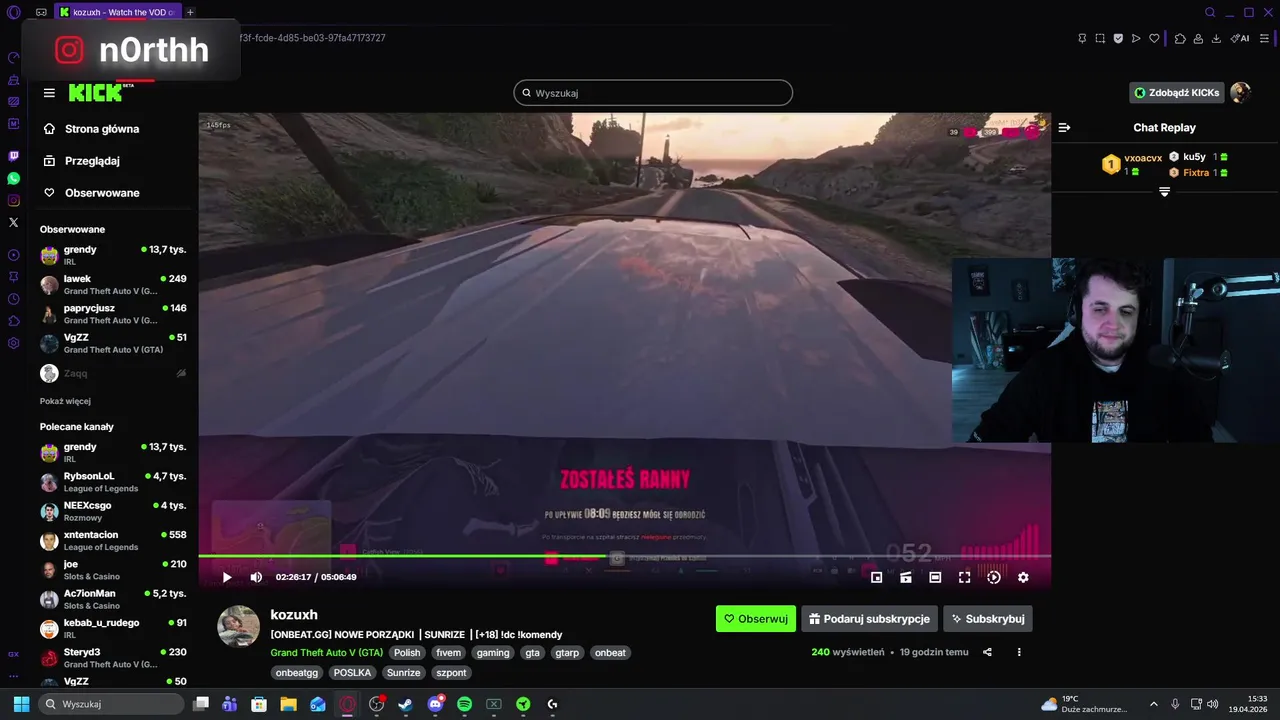The height and width of the screenshot is (720, 1280).
Task: Click the Obserwuj follow button
Action: (756, 619)
